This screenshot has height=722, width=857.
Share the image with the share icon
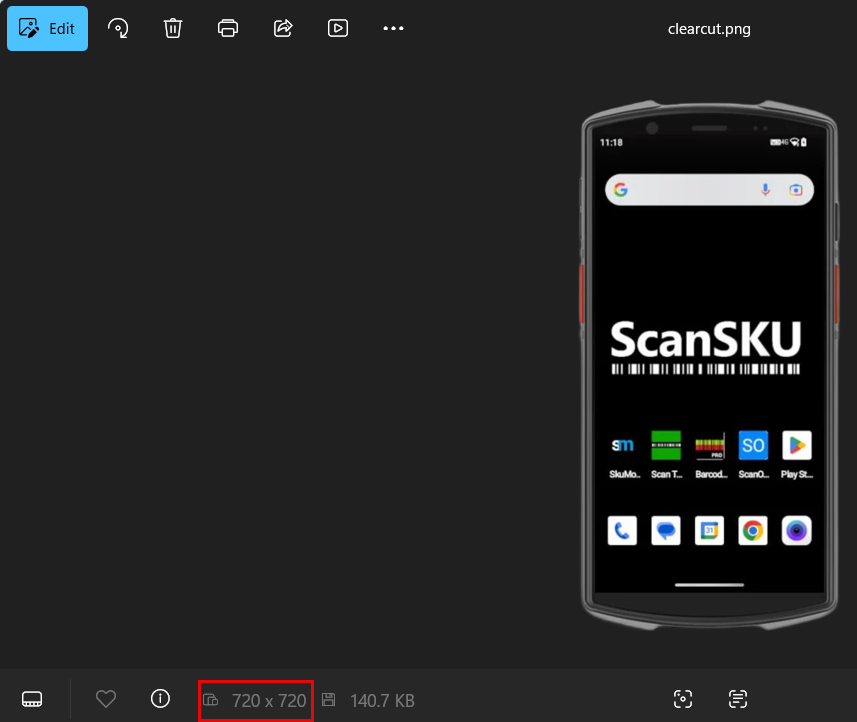tap(283, 28)
